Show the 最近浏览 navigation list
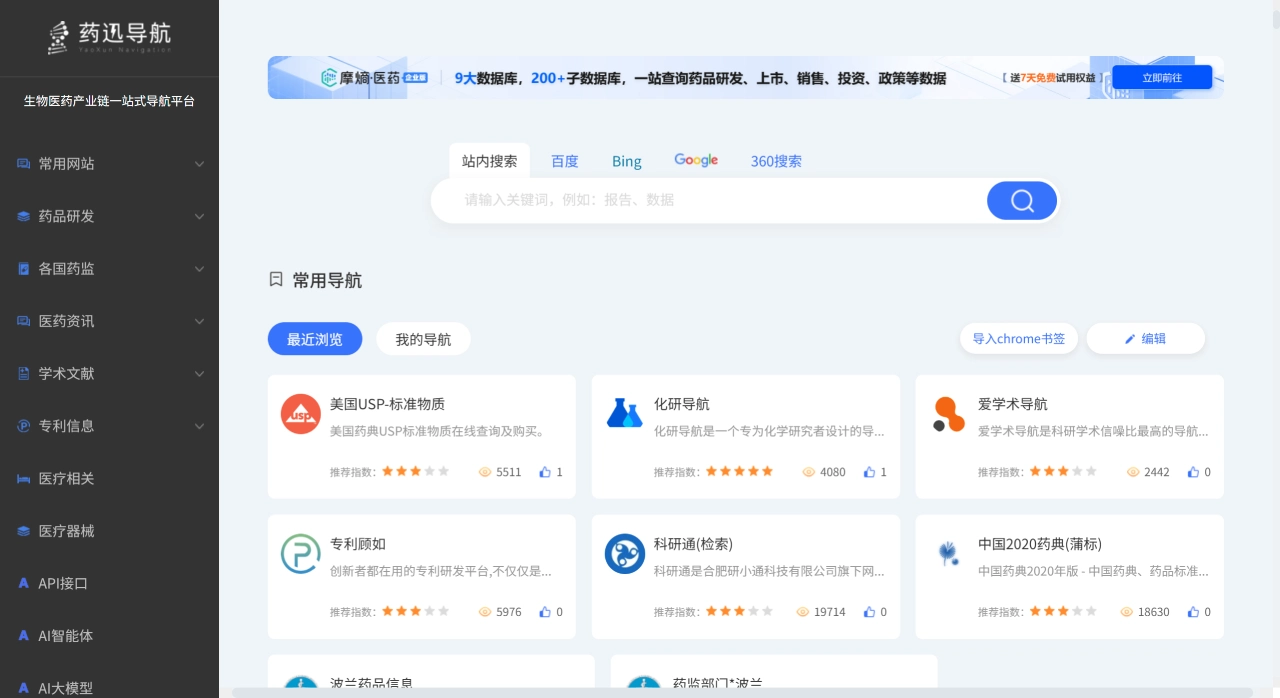This screenshot has height=698, width=1280. click(x=315, y=339)
